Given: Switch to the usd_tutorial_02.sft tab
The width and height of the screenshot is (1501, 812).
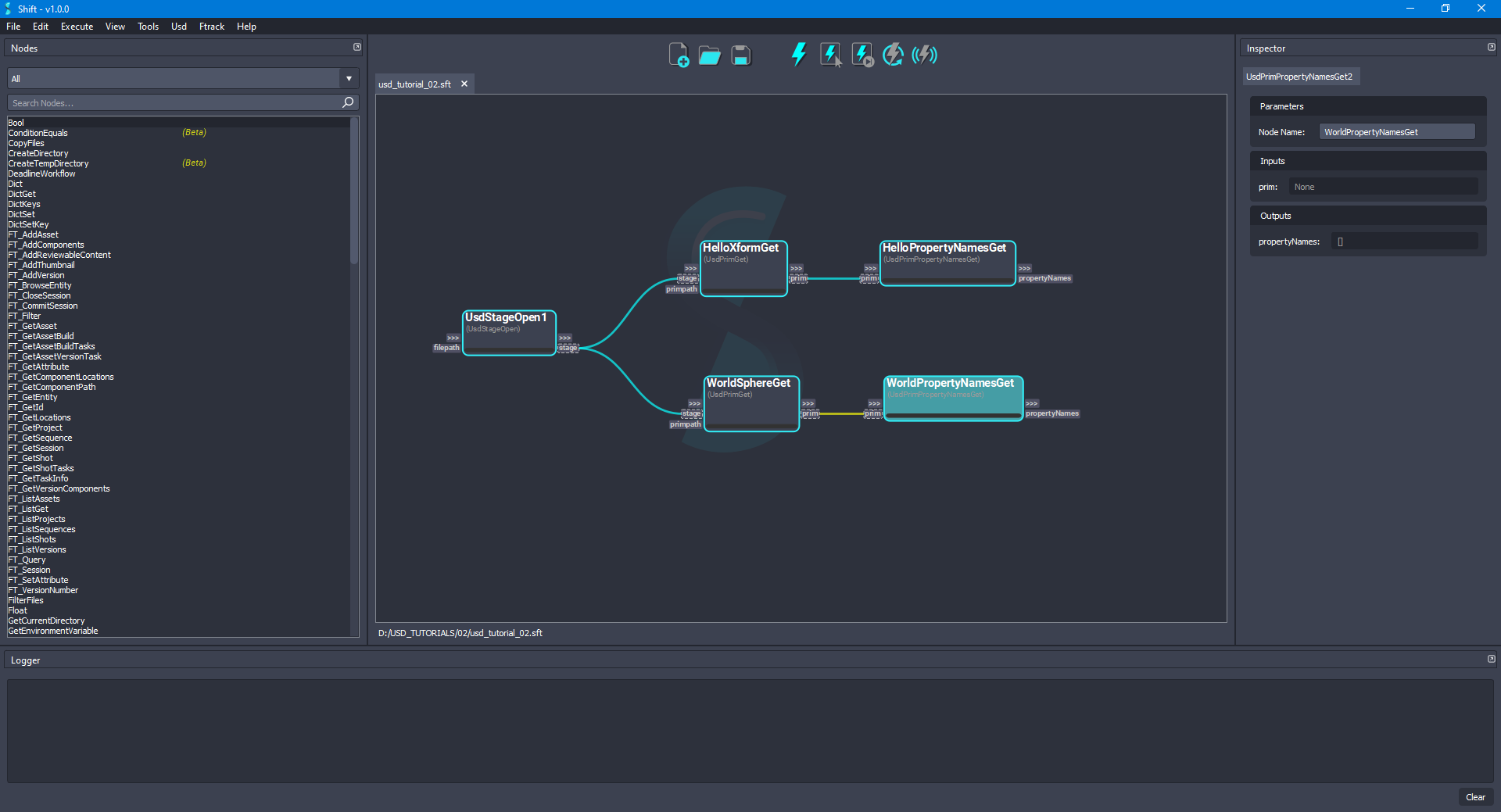Looking at the screenshot, I should click(414, 84).
